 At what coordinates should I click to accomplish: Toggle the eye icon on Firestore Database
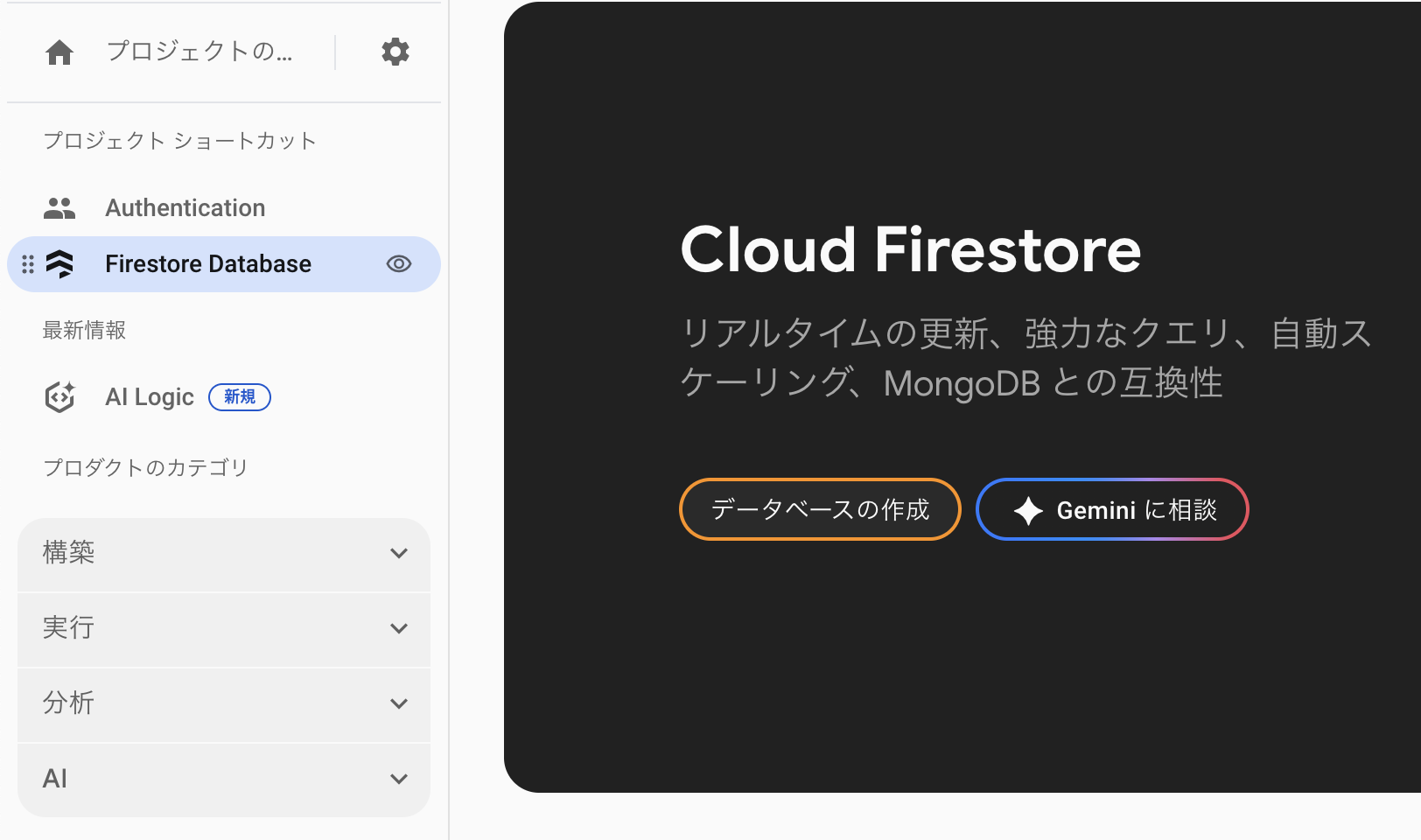[399, 264]
